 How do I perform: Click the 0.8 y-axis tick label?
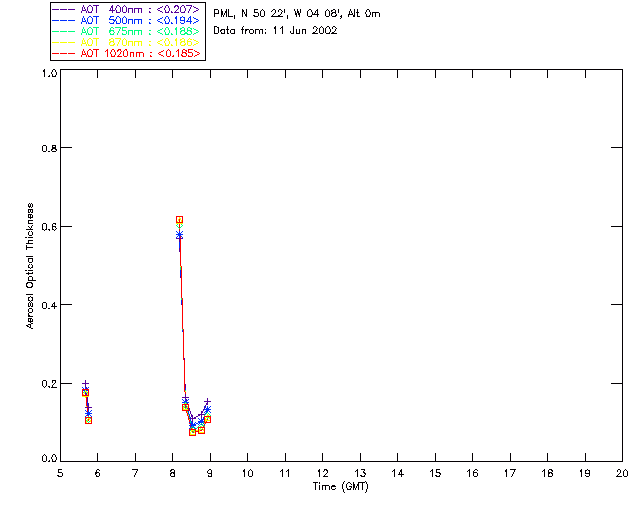tap(49, 149)
